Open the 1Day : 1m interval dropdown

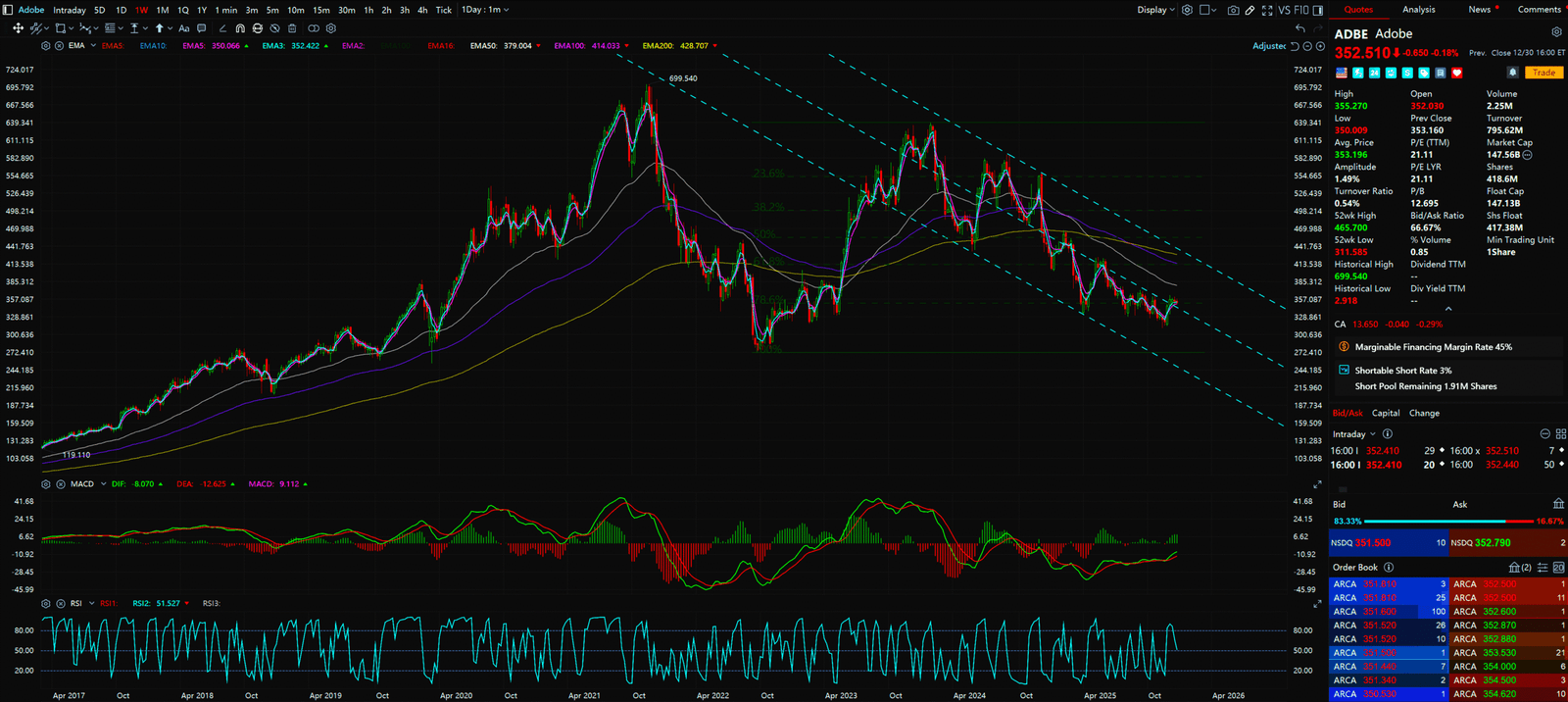[485, 10]
